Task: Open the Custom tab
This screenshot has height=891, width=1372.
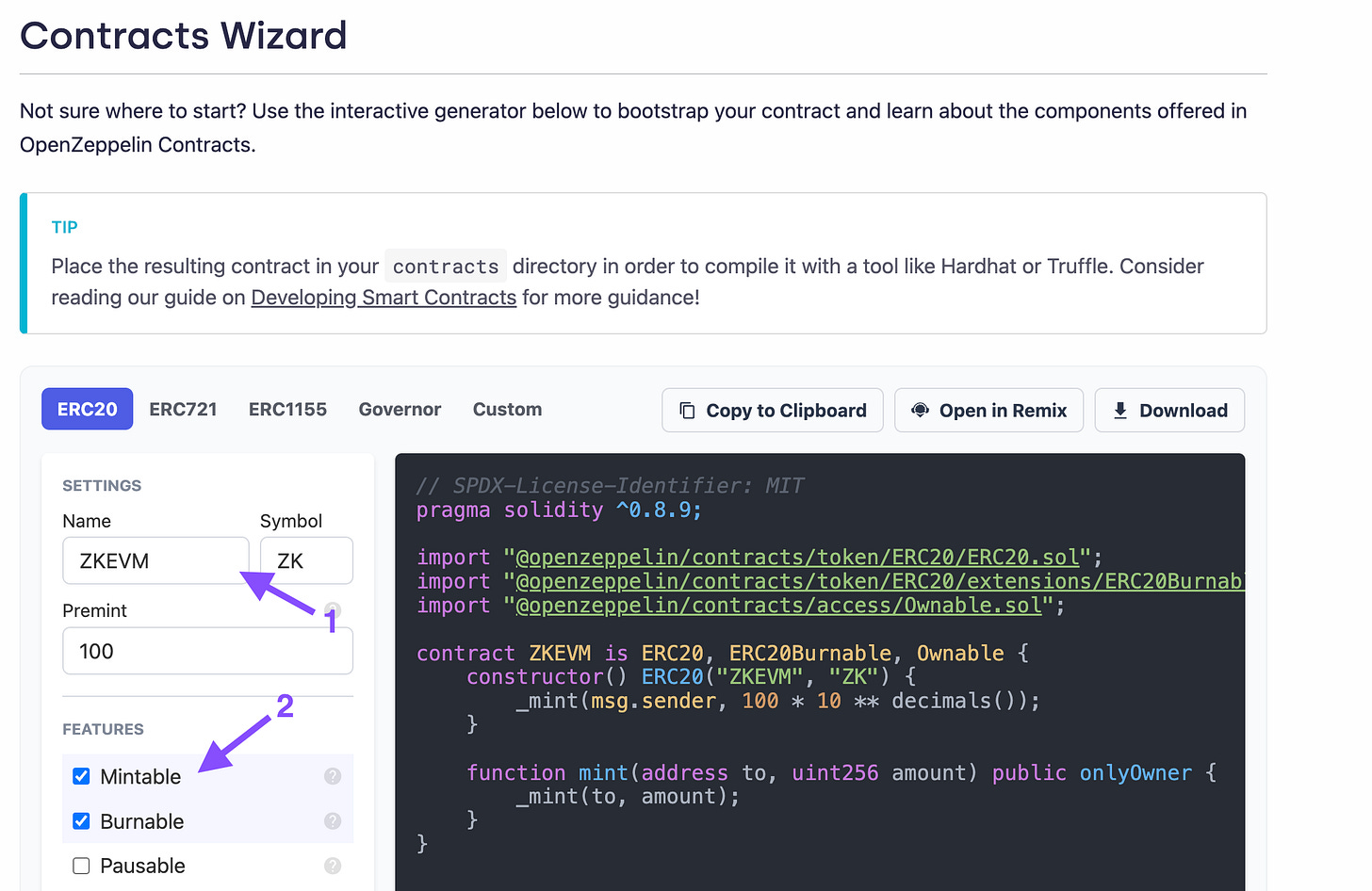Action: [507, 410]
